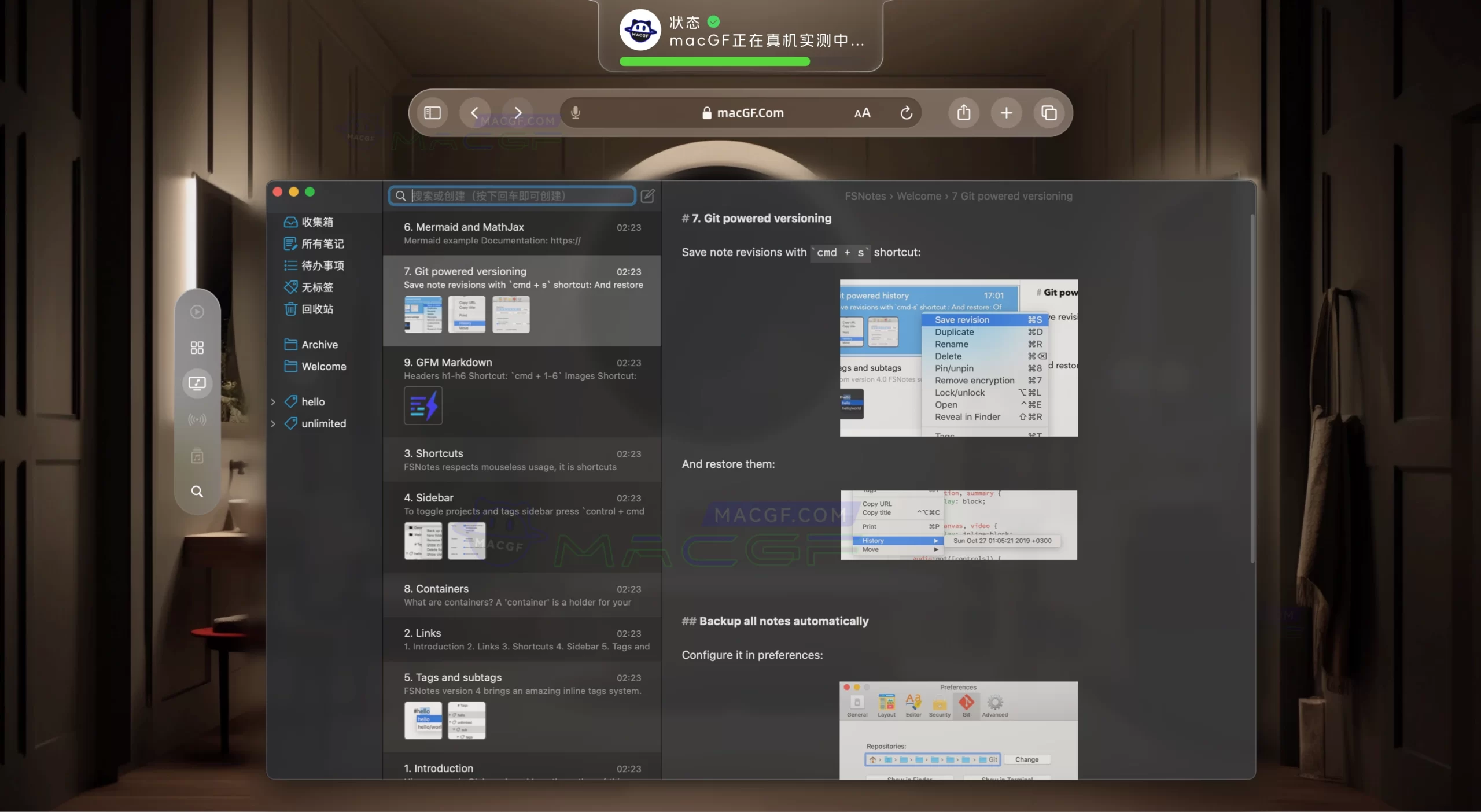Click the green status progress bar

coord(714,61)
